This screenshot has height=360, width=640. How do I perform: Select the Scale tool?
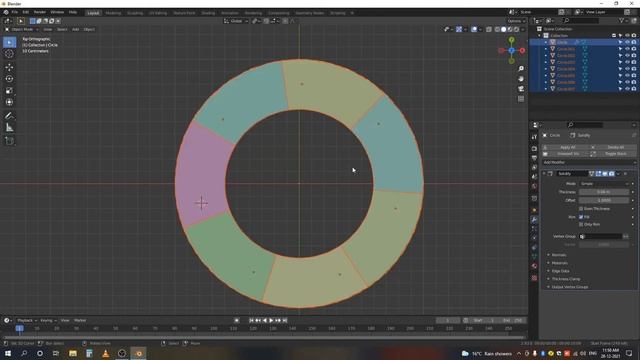coord(9,91)
